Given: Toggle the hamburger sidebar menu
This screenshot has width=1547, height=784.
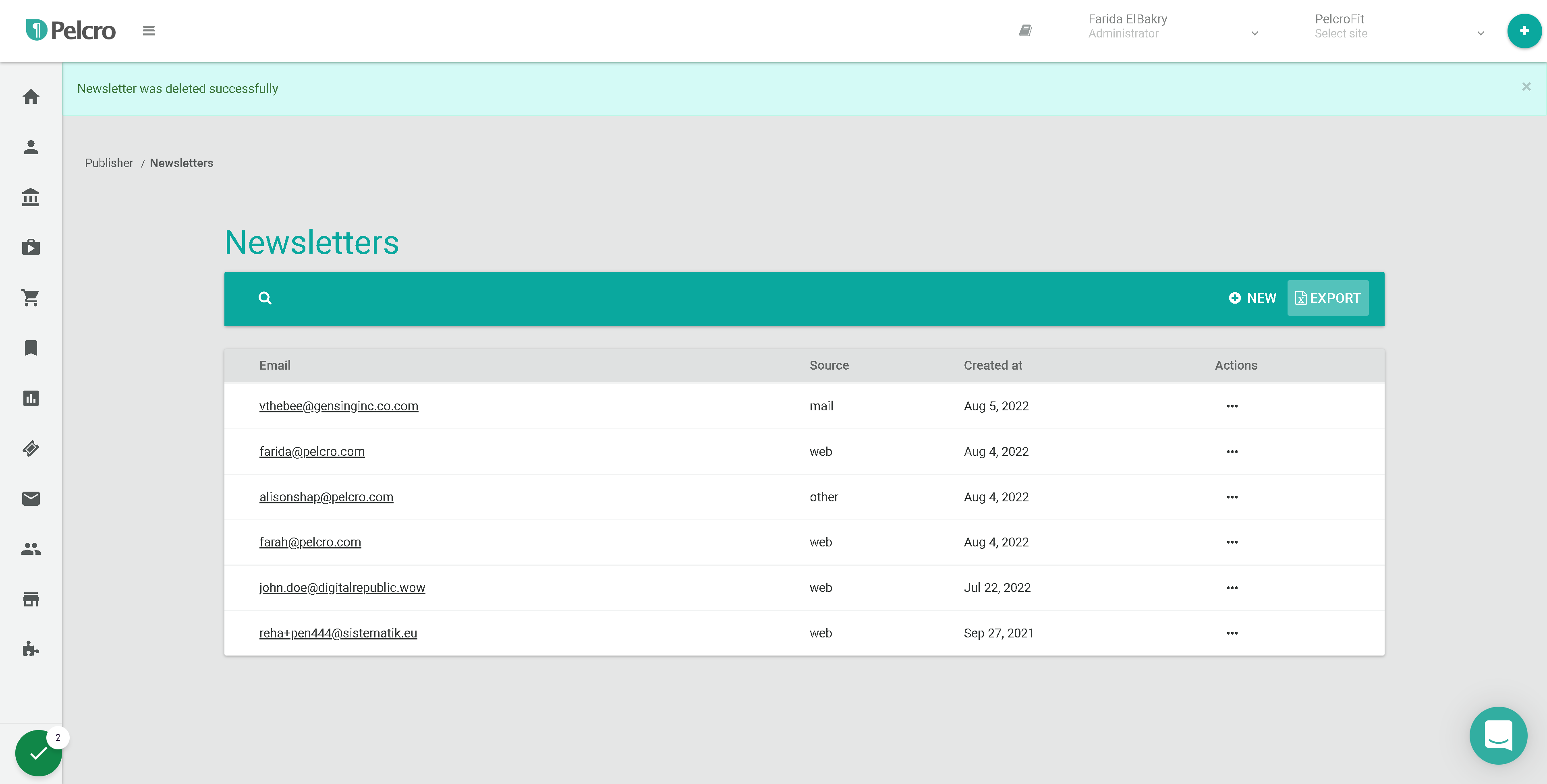Looking at the screenshot, I should [x=148, y=31].
